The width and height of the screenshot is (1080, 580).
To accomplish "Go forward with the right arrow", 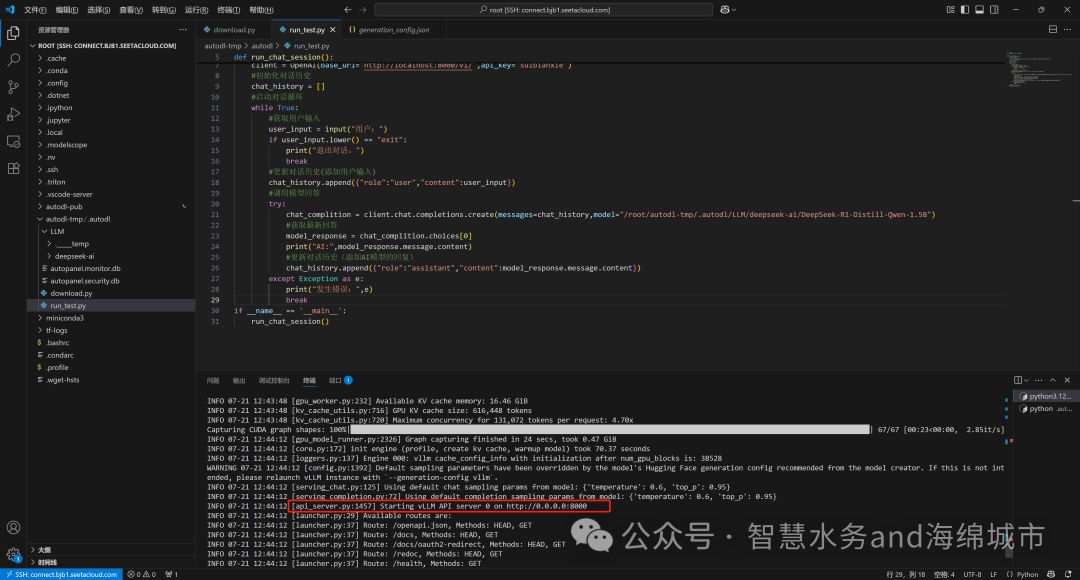I will click(363, 10).
